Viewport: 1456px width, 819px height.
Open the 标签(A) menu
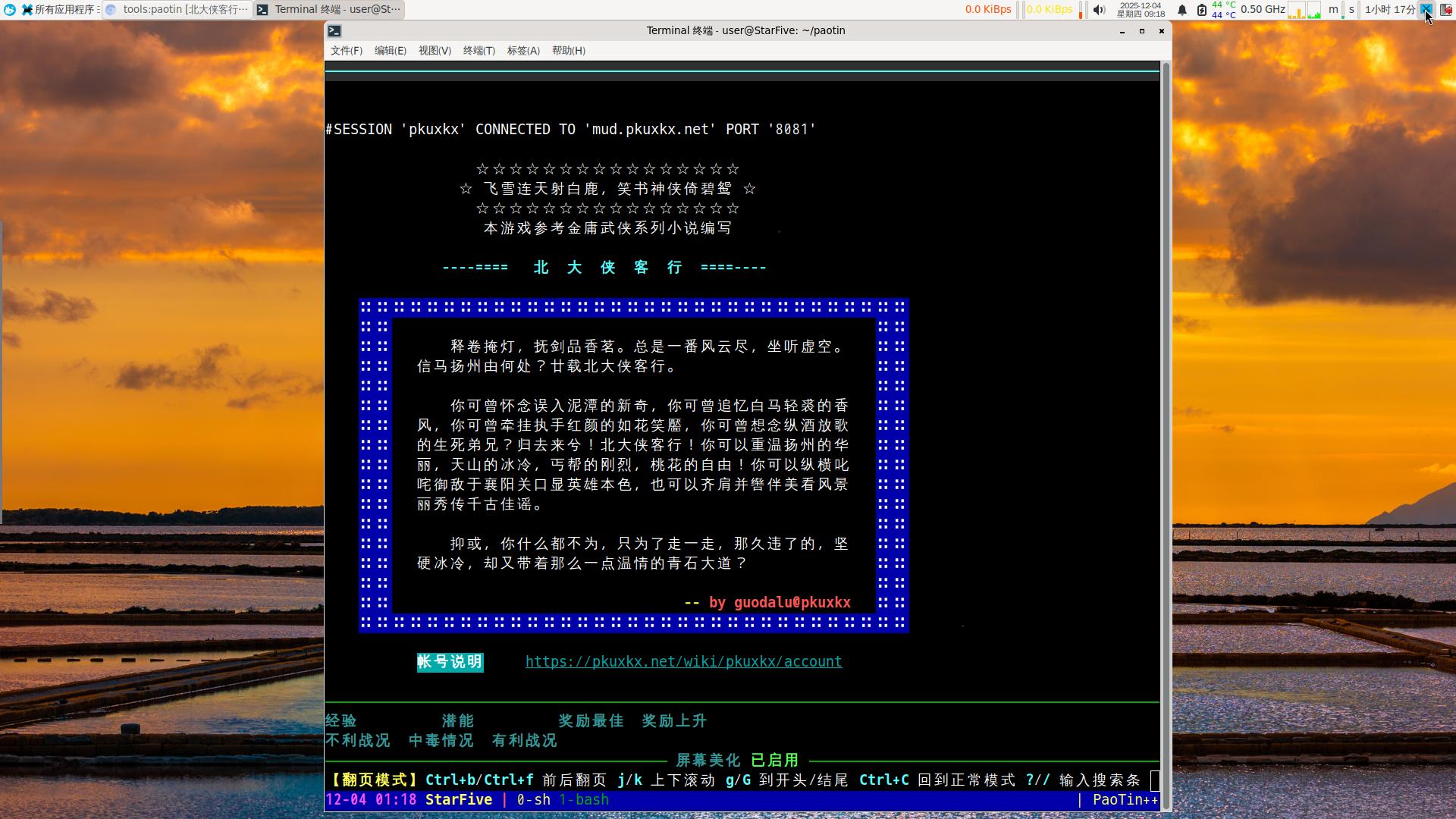click(523, 51)
